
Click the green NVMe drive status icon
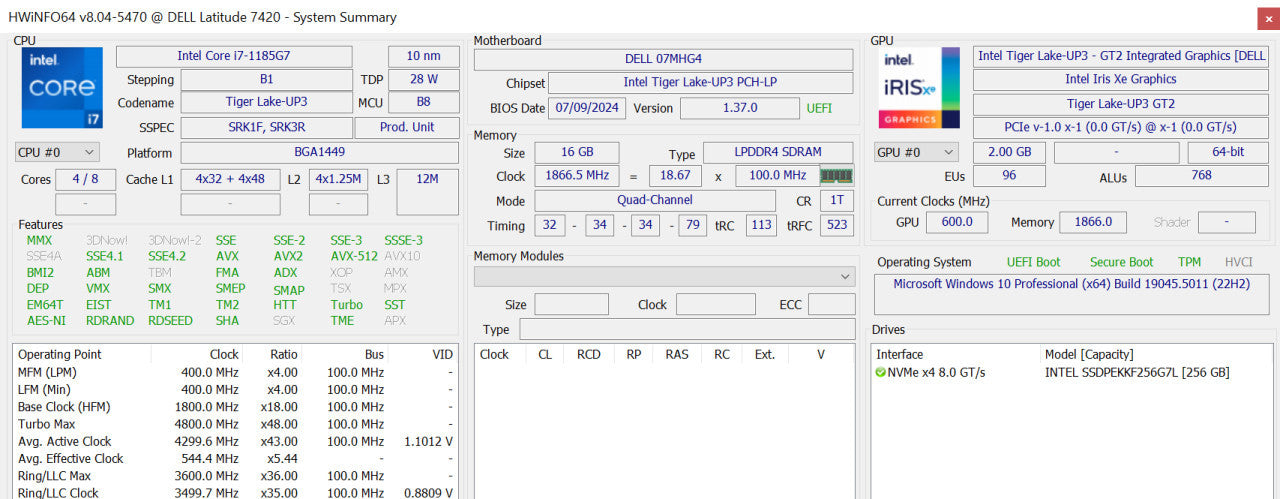[x=880, y=372]
